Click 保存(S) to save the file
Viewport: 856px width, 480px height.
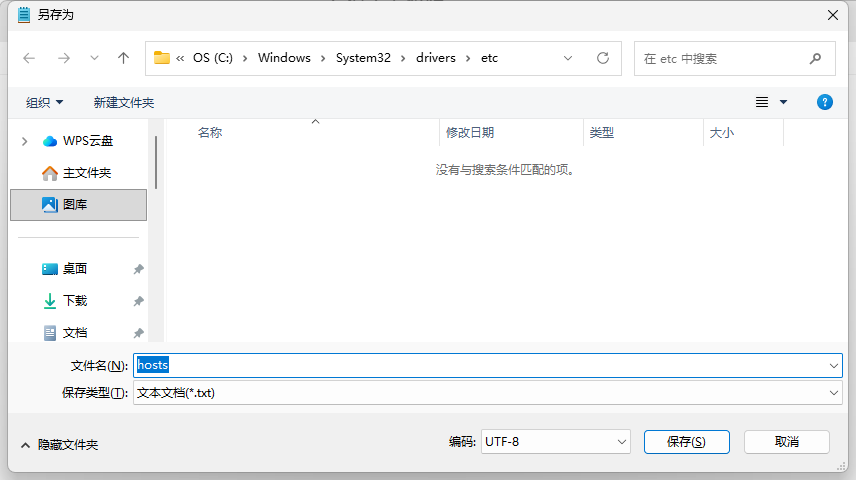coord(686,442)
